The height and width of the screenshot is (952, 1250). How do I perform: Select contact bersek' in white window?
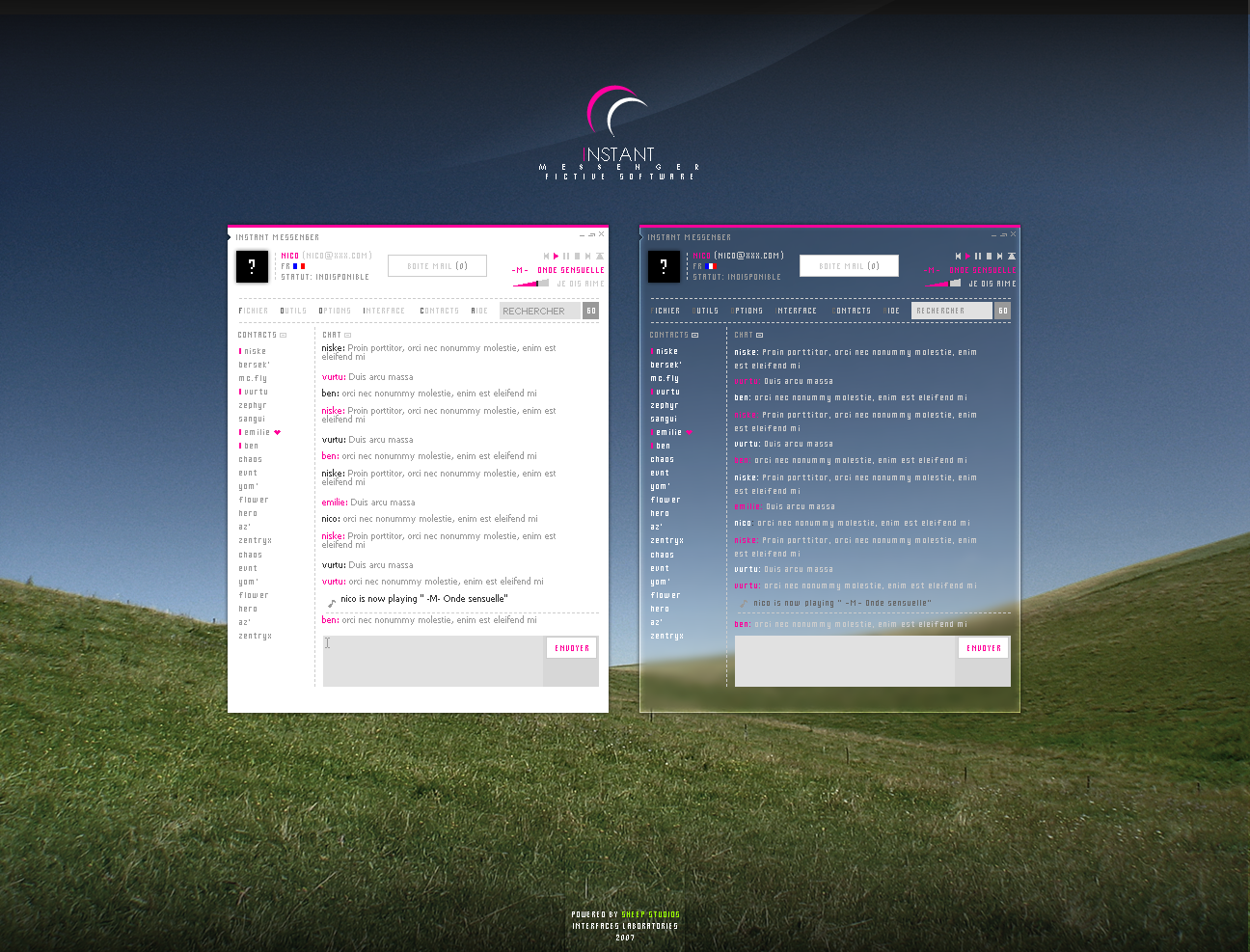click(x=255, y=365)
